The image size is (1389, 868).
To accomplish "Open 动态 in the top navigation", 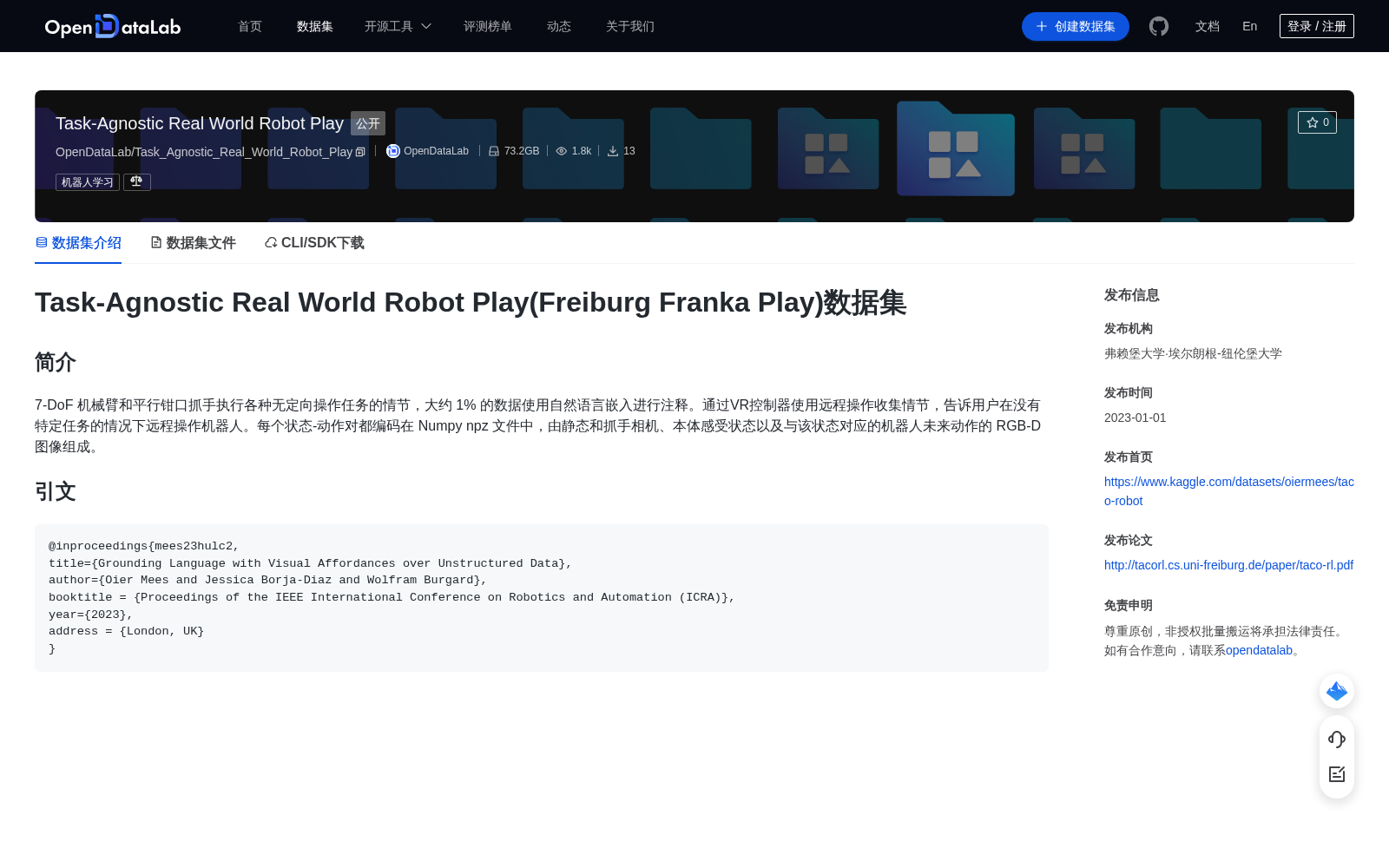I will [x=559, y=26].
